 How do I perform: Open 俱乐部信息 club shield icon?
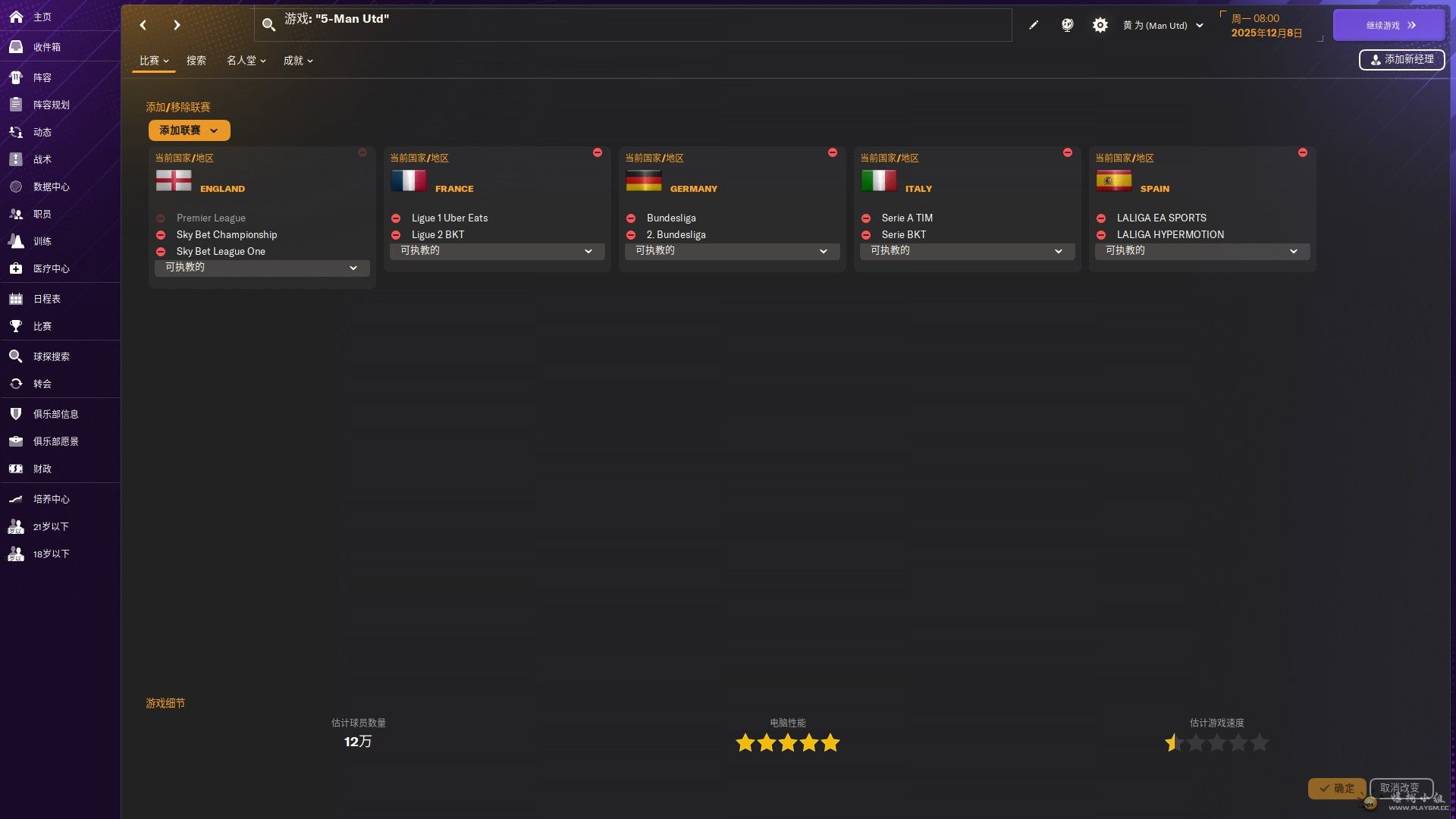pyautogui.click(x=16, y=414)
